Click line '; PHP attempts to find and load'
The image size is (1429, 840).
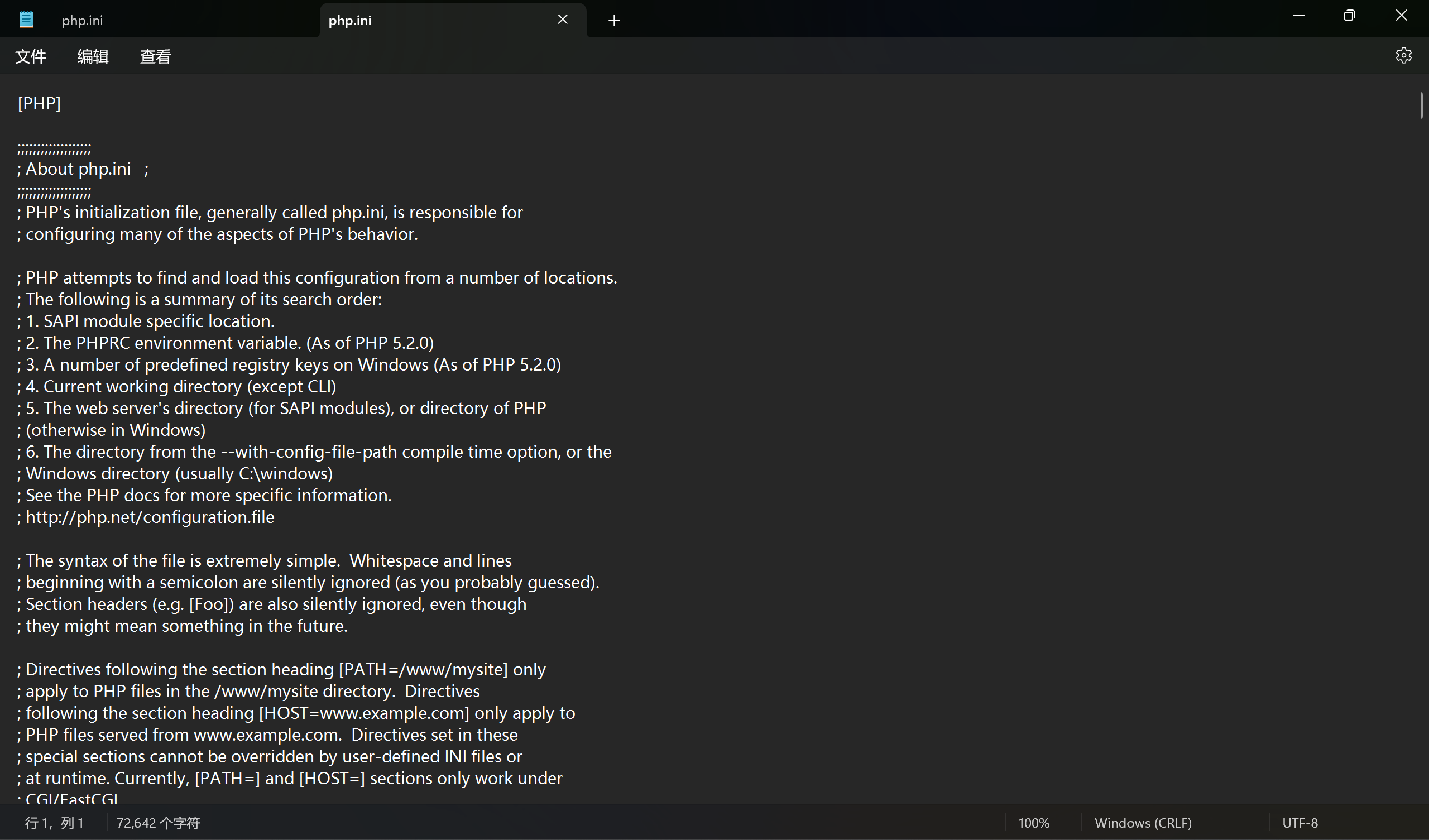tap(318, 278)
